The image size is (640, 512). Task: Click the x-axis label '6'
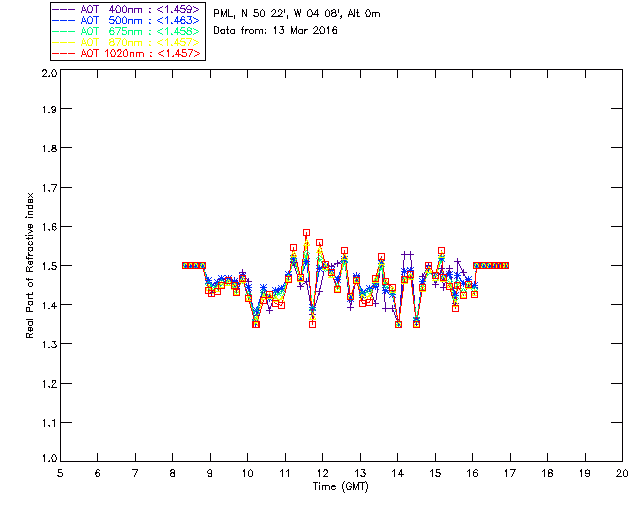pos(98,473)
